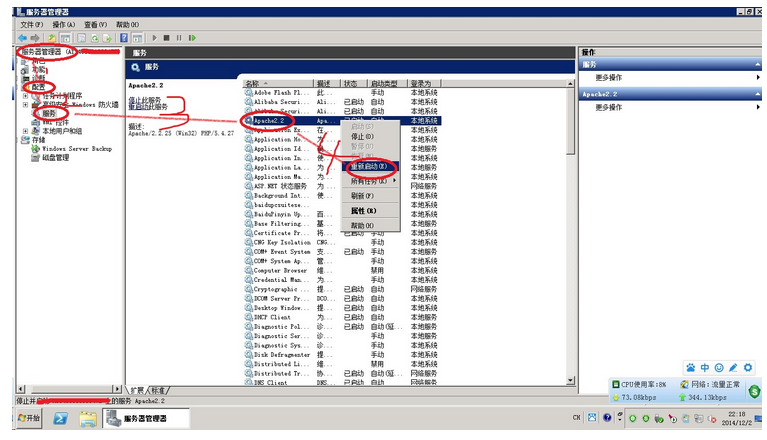Toggle the 中 Chinese mode icon in the IME bar

click(x=705, y=368)
